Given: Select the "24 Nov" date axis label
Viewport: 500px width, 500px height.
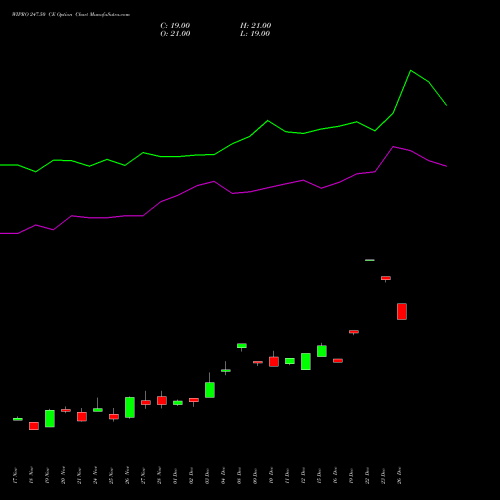Looking at the screenshot, I should [95, 476].
